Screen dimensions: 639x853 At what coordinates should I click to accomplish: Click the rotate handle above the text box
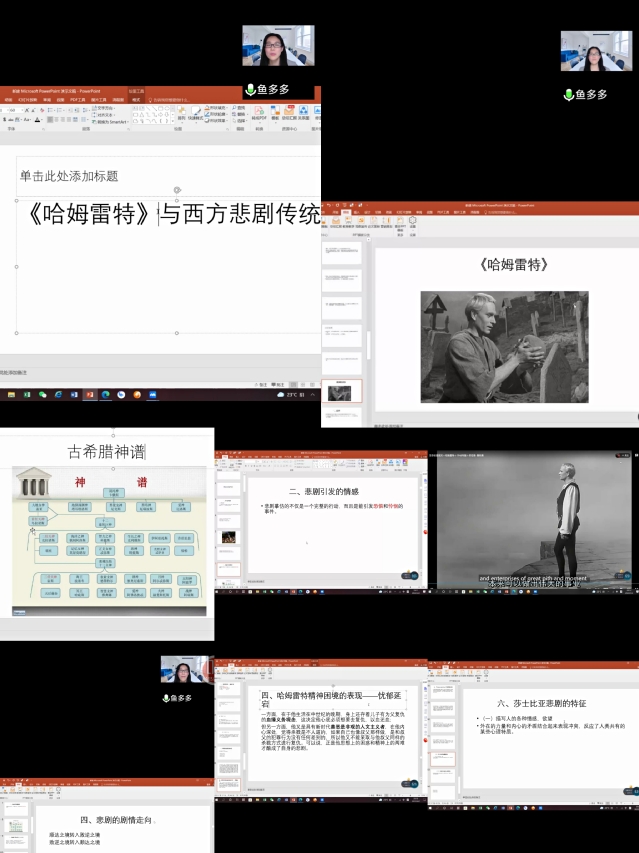point(177,190)
